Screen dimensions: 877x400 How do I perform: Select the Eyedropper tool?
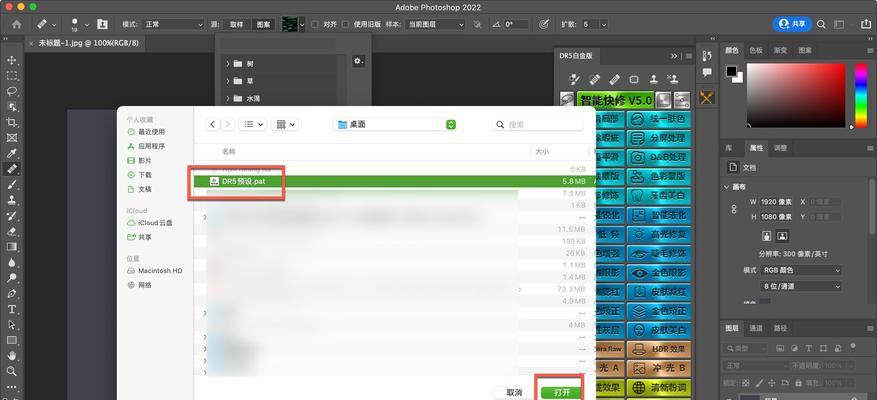tap(12, 153)
